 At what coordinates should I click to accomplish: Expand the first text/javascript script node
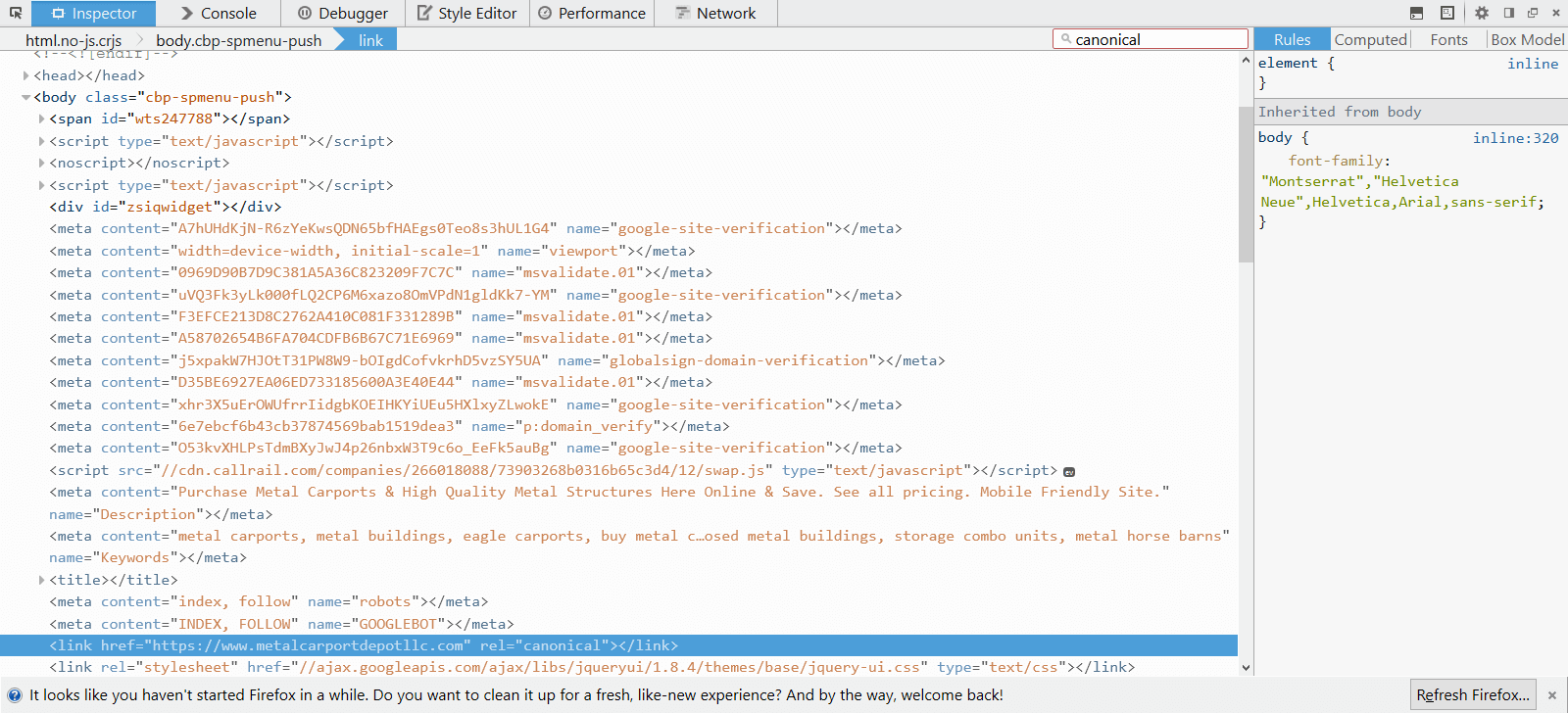(41, 141)
